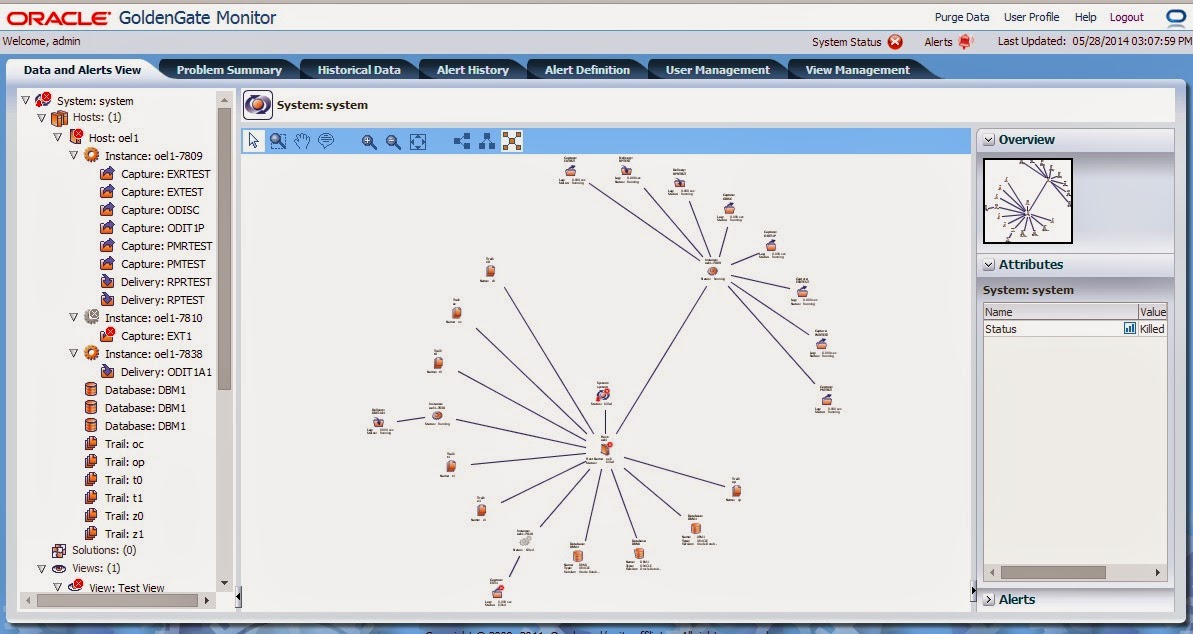Image resolution: width=1193 pixels, height=634 pixels.
Task: Collapse the Host: oel1 tree node
Action: click(57, 137)
